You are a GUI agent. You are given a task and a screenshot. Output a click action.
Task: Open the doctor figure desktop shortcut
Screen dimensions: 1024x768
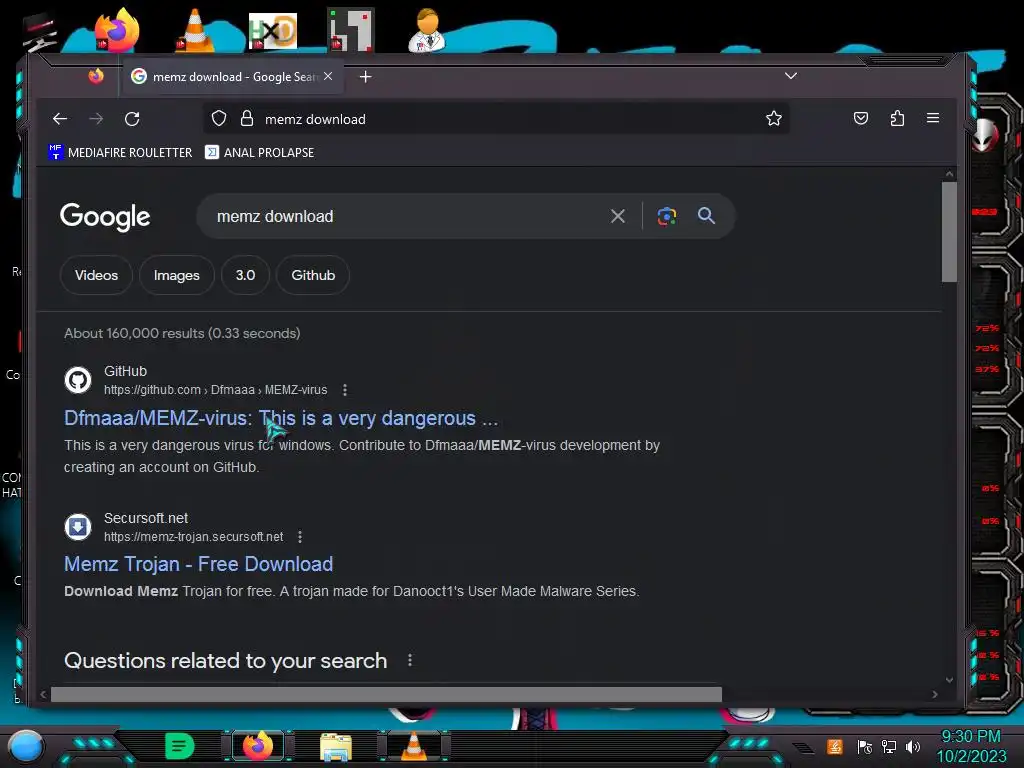point(427,30)
